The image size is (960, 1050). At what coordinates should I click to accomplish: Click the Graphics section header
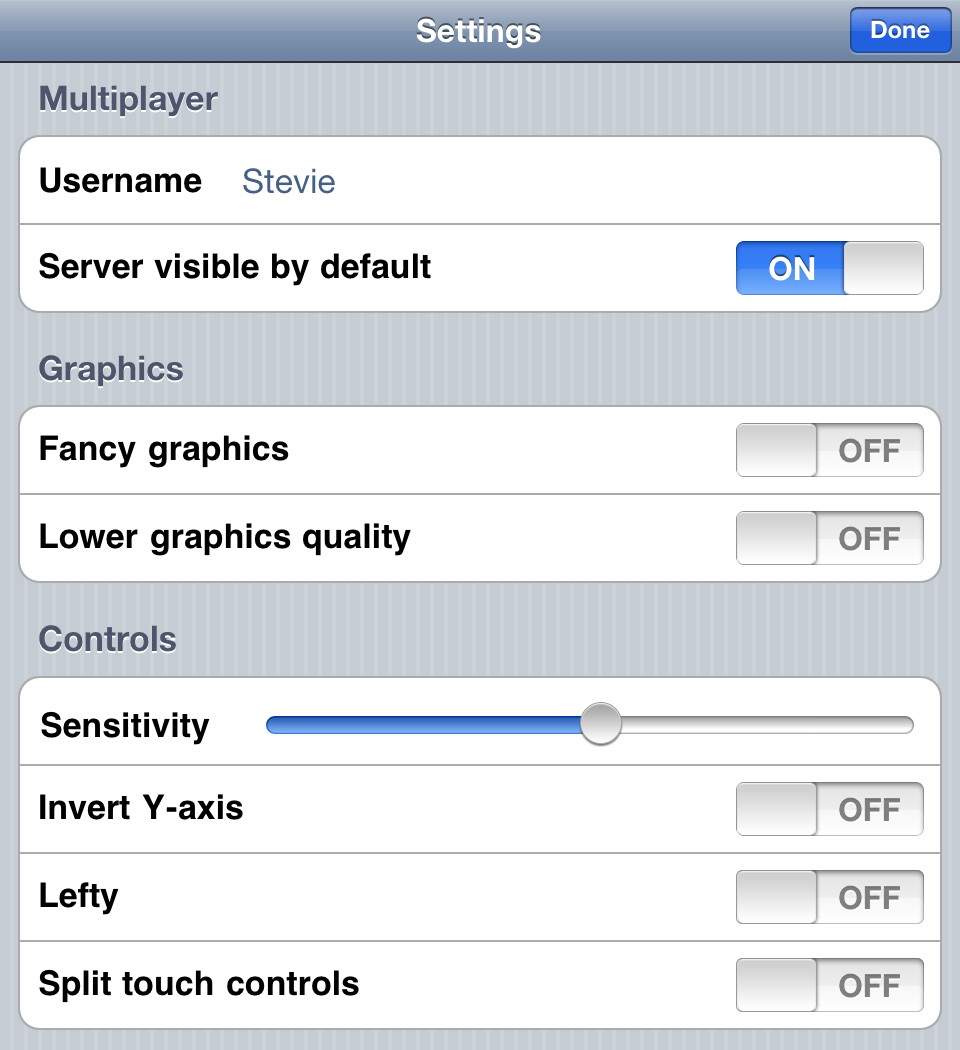pos(111,369)
